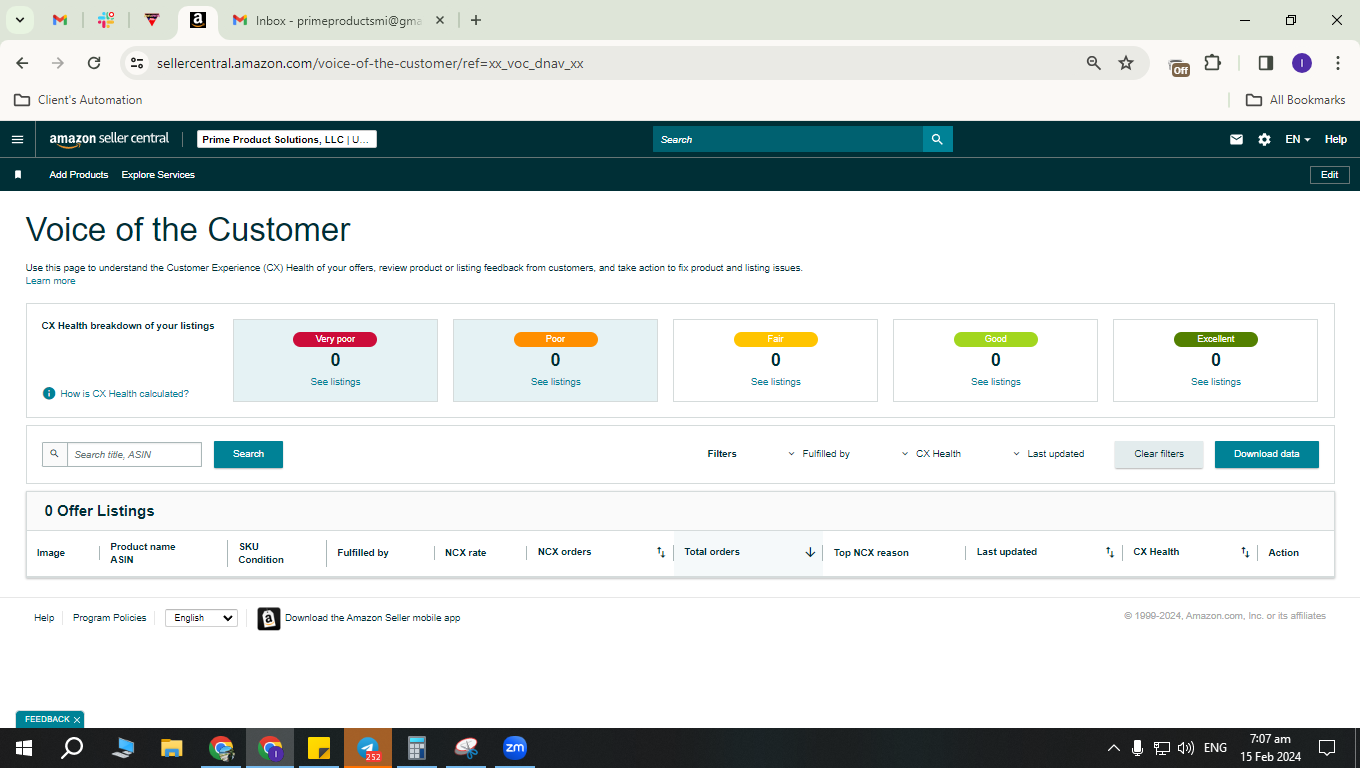1360x768 pixels.
Task: Click the teal Search button
Action: [248, 454]
